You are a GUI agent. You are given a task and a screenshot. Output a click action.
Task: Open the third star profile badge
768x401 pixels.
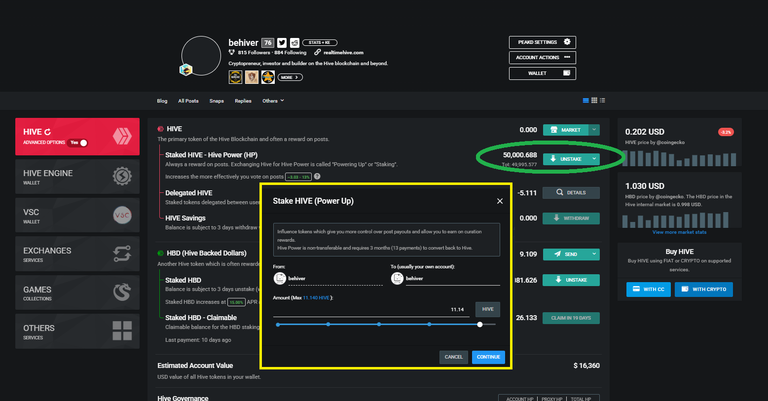pyautogui.click(x=268, y=77)
